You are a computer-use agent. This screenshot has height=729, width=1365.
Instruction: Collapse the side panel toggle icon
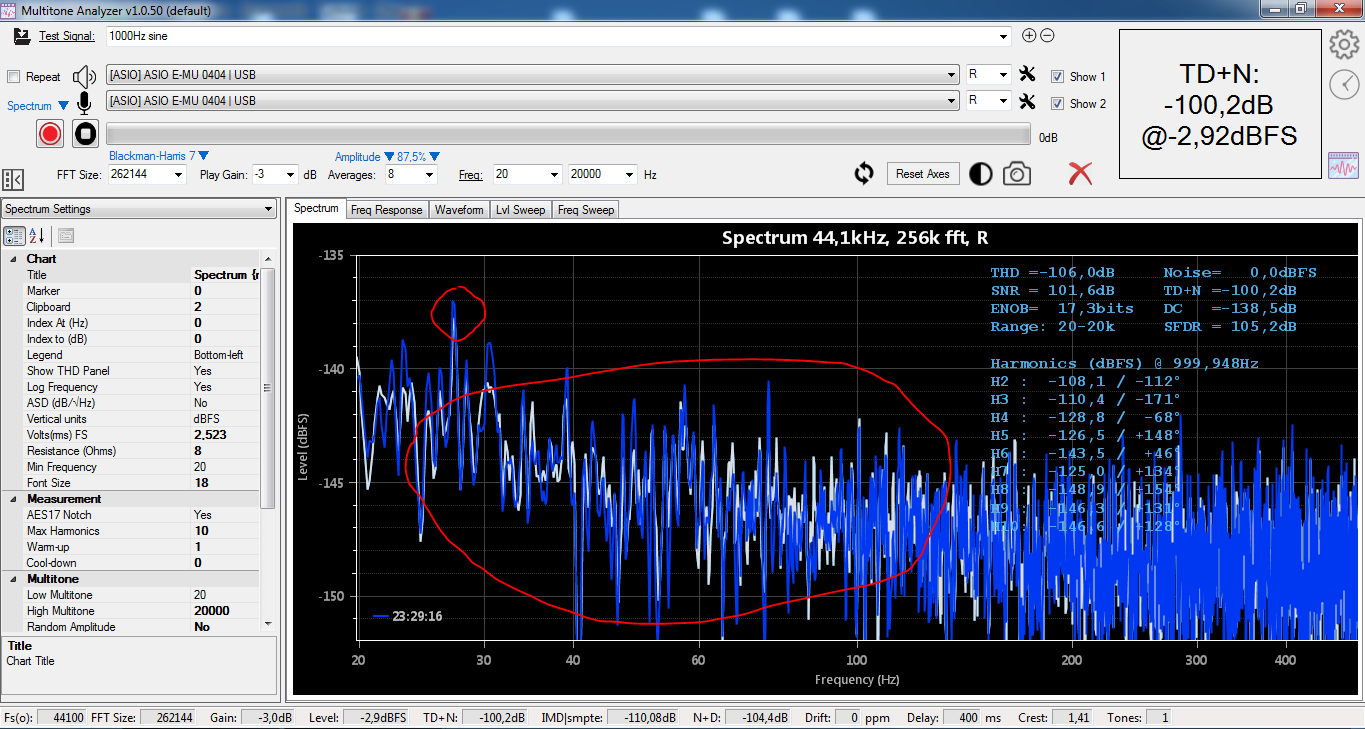tap(13, 180)
